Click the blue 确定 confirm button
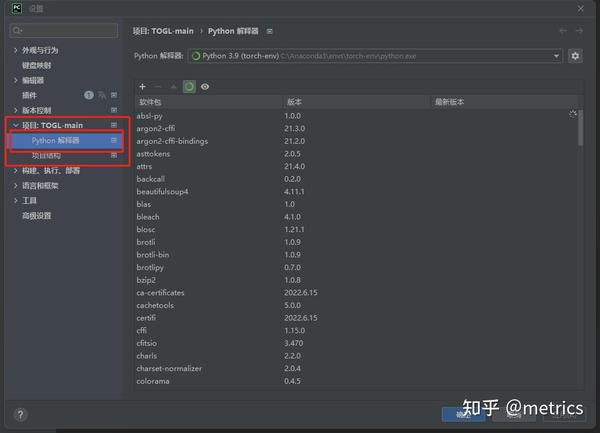The image size is (600, 433). [x=463, y=415]
